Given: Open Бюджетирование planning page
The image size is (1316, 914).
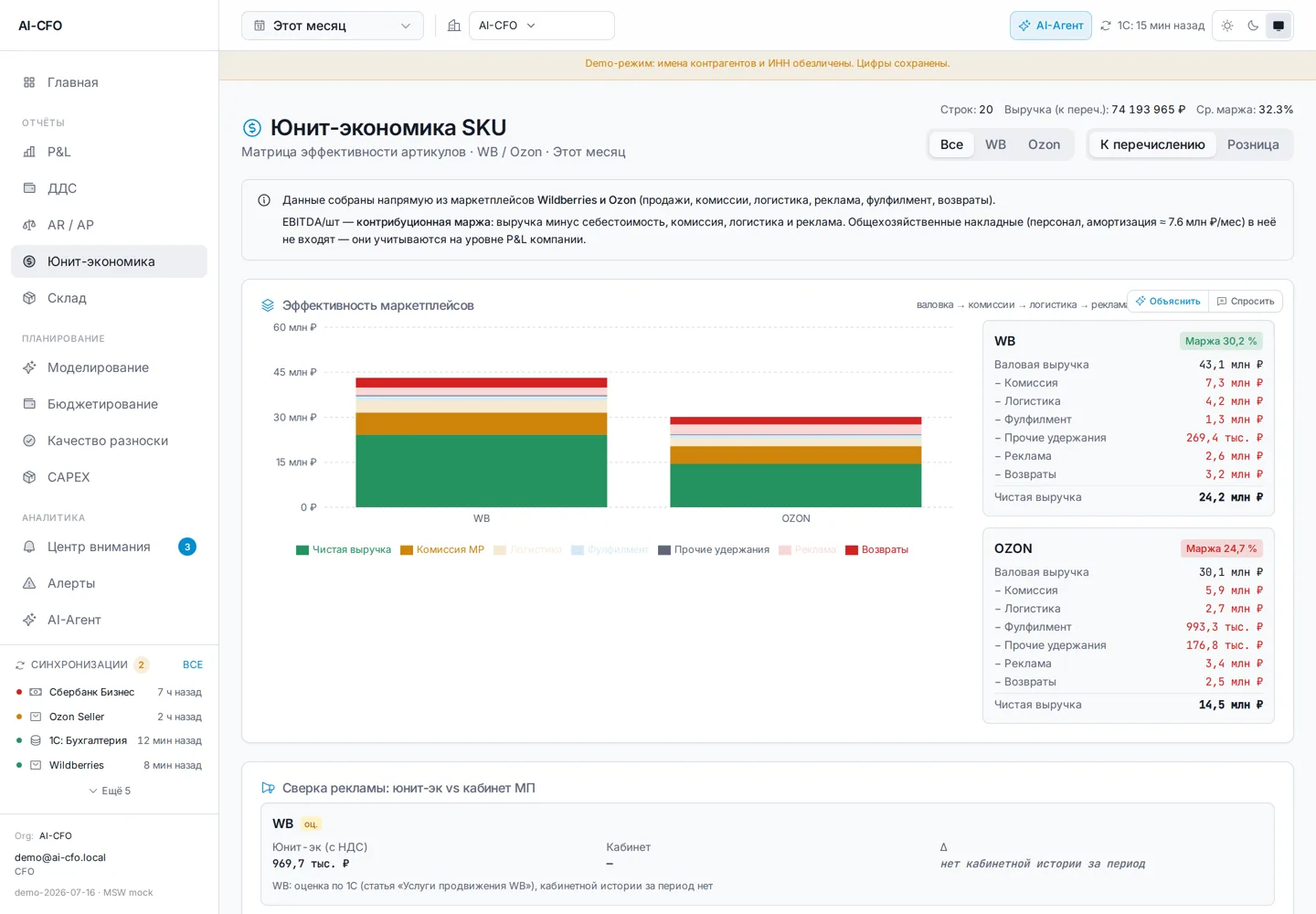Looking at the screenshot, I should tap(109, 404).
